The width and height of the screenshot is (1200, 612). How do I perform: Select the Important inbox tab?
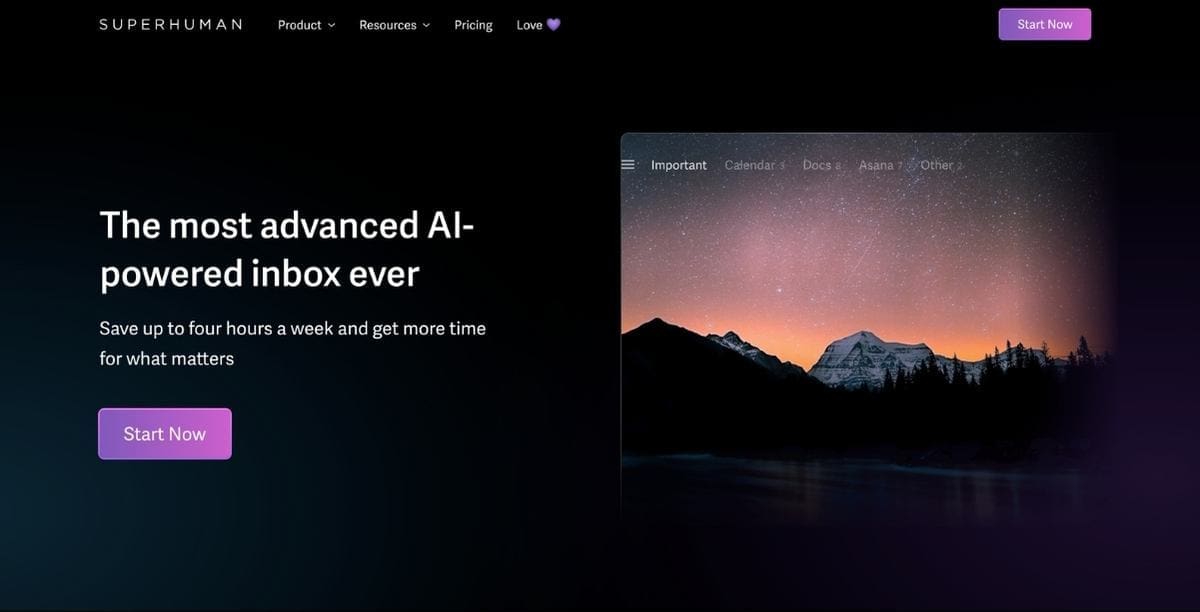click(678, 165)
